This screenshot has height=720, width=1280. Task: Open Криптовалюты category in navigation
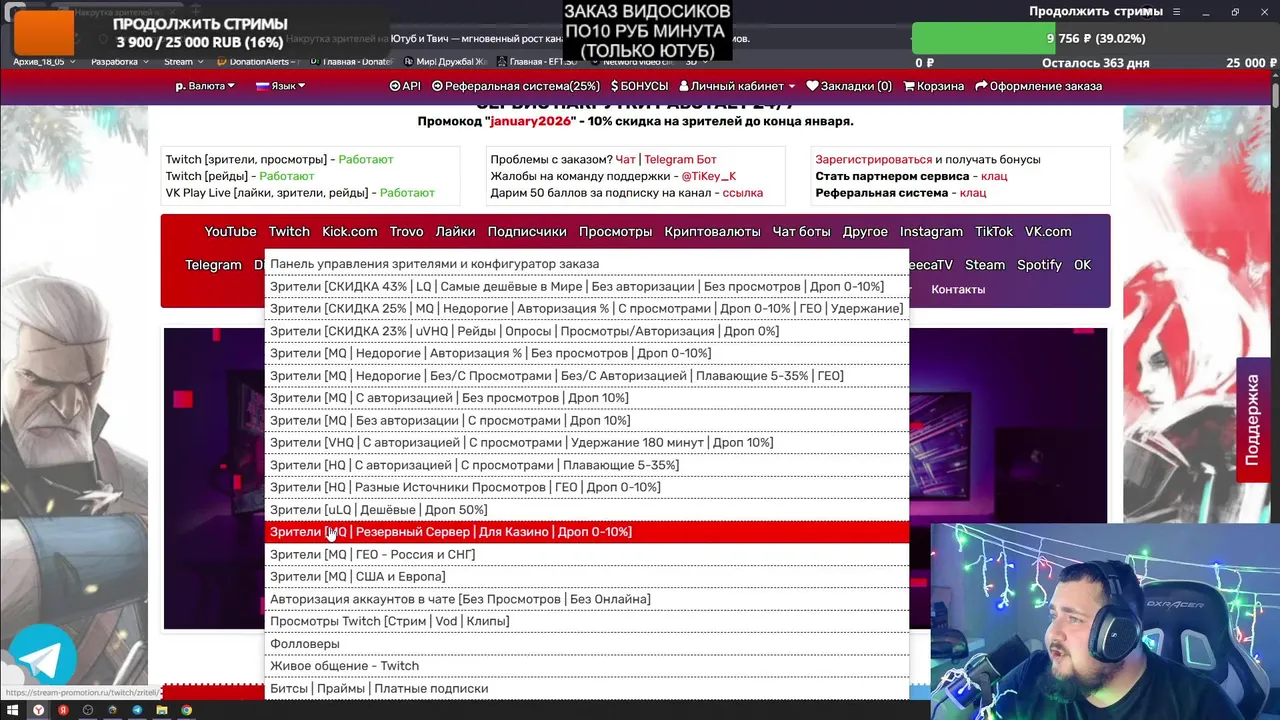point(712,231)
